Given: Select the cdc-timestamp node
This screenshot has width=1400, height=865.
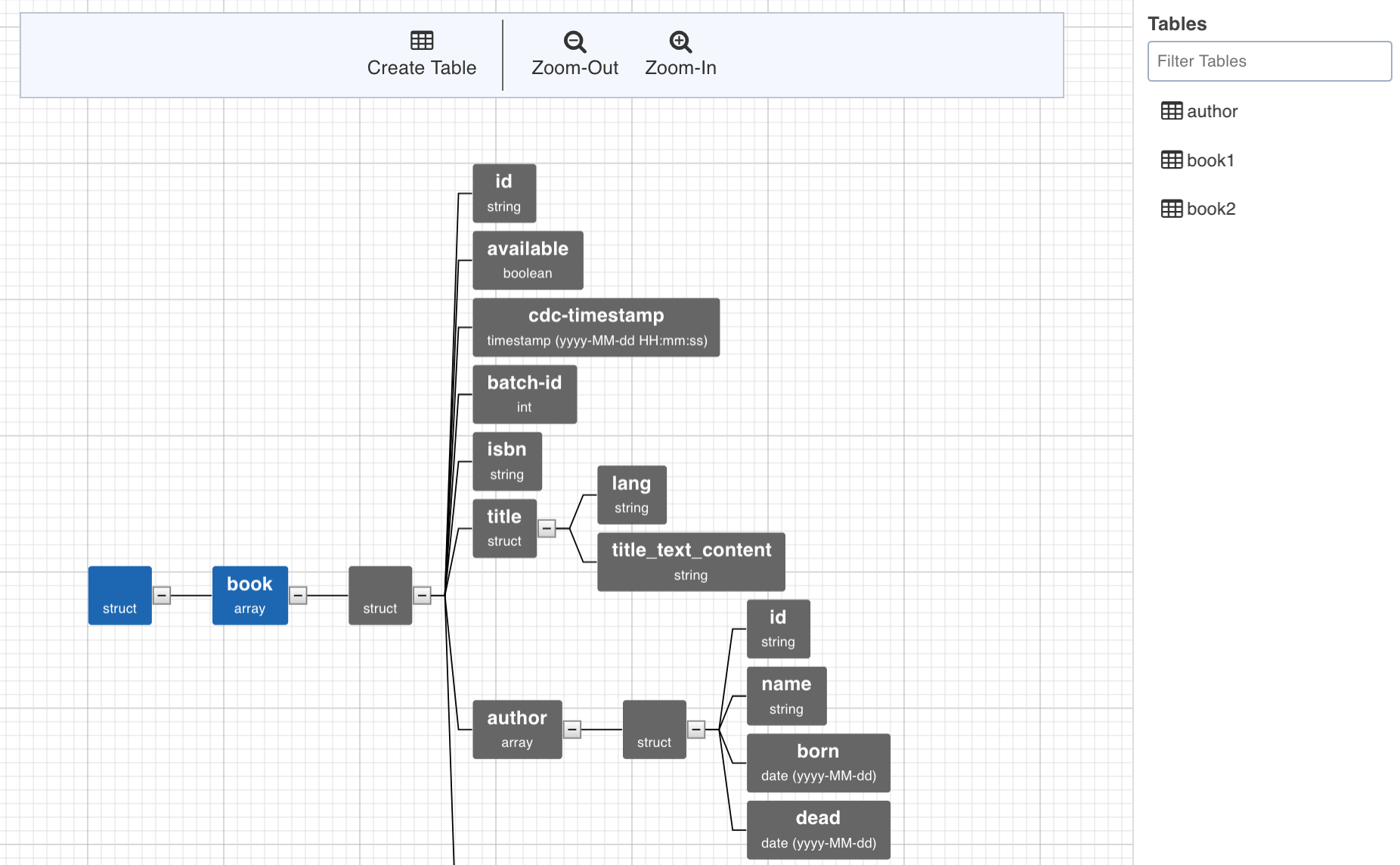Looking at the screenshot, I should point(596,327).
